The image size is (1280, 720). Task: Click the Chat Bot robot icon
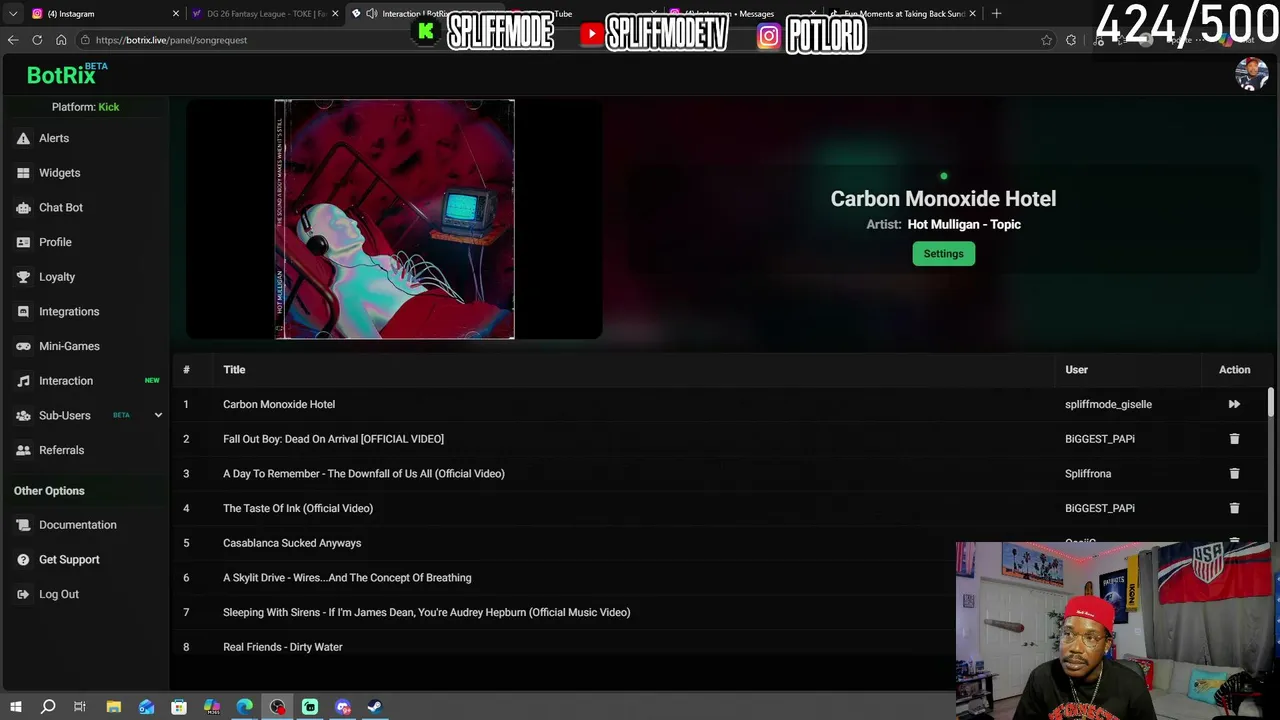[23, 208]
